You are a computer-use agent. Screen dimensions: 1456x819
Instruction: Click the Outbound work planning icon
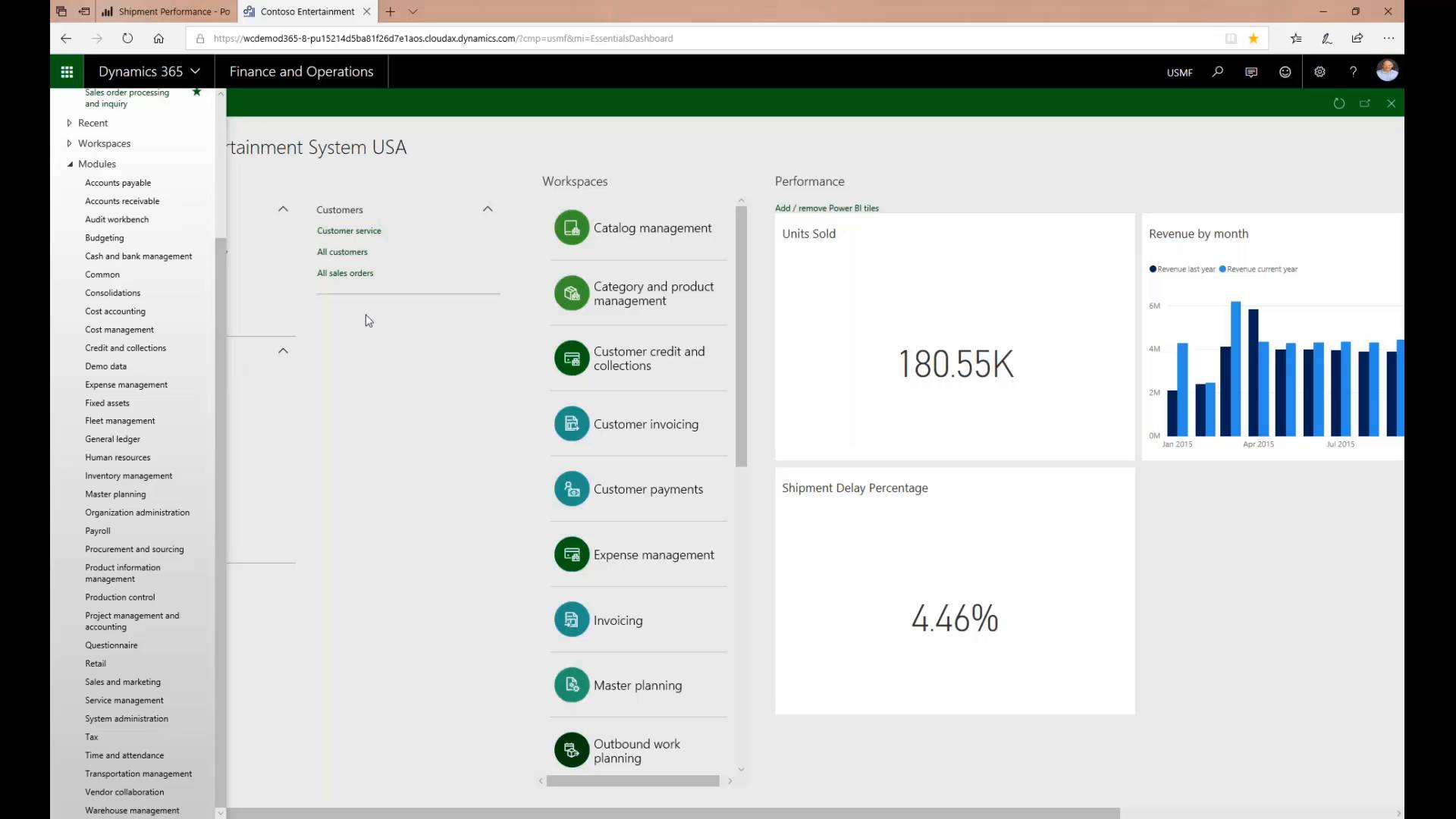[572, 751]
